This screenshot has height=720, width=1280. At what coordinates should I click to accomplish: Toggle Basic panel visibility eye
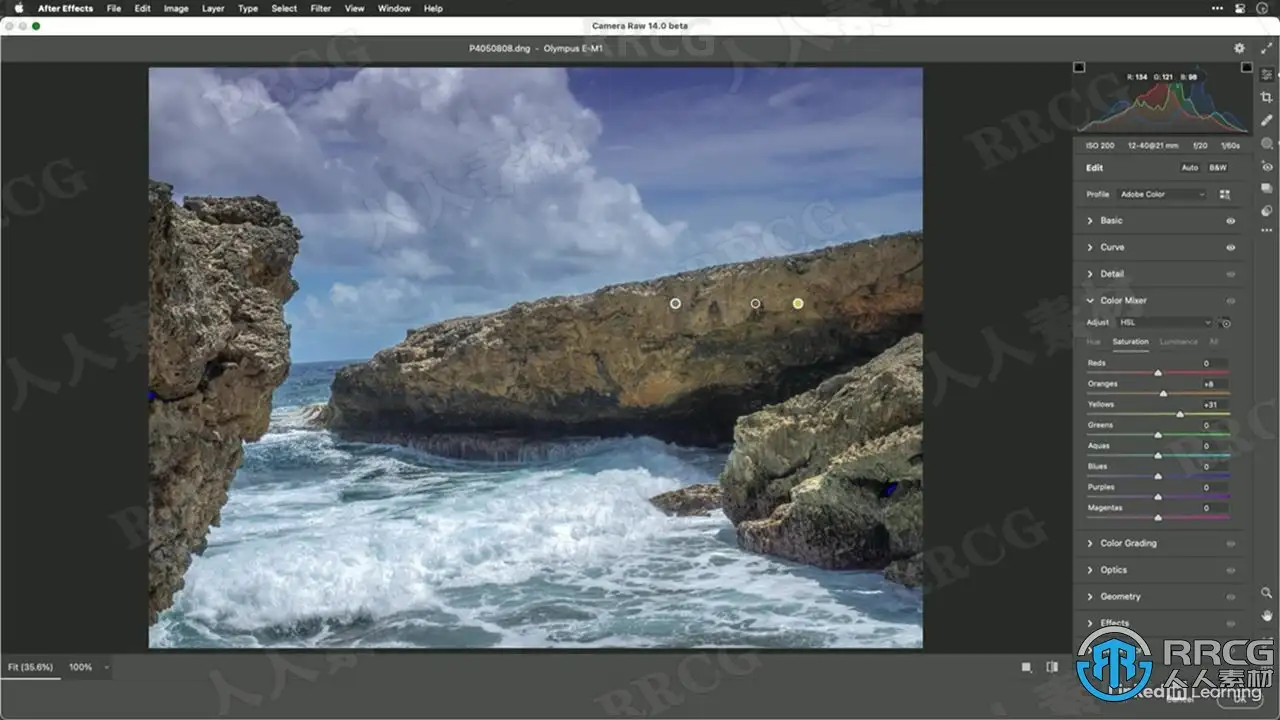pyautogui.click(x=1230, y=221)
